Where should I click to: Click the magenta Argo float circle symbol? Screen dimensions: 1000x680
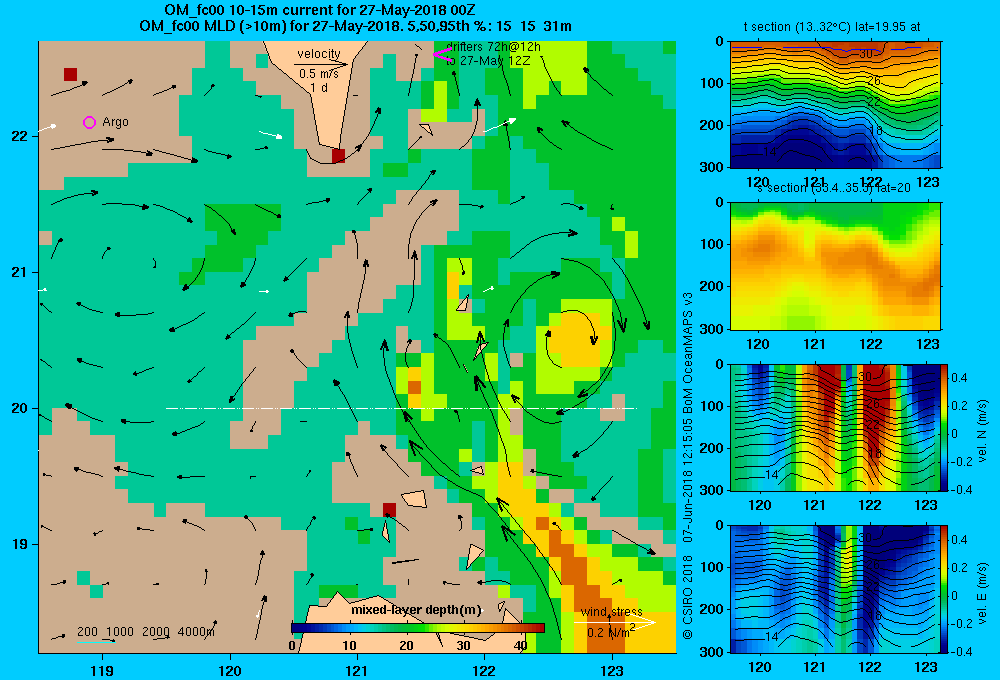pyautogui.click(x=89, y=122)
